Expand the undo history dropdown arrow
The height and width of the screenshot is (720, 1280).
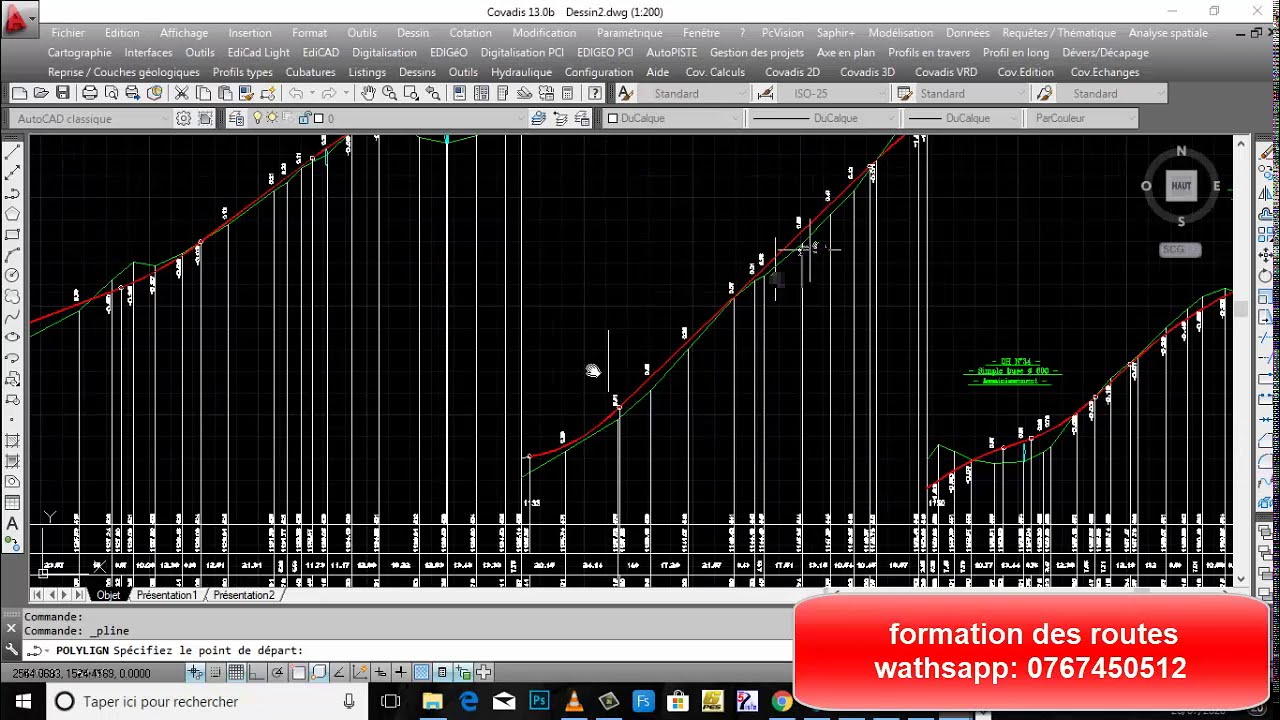click(312, 93)
